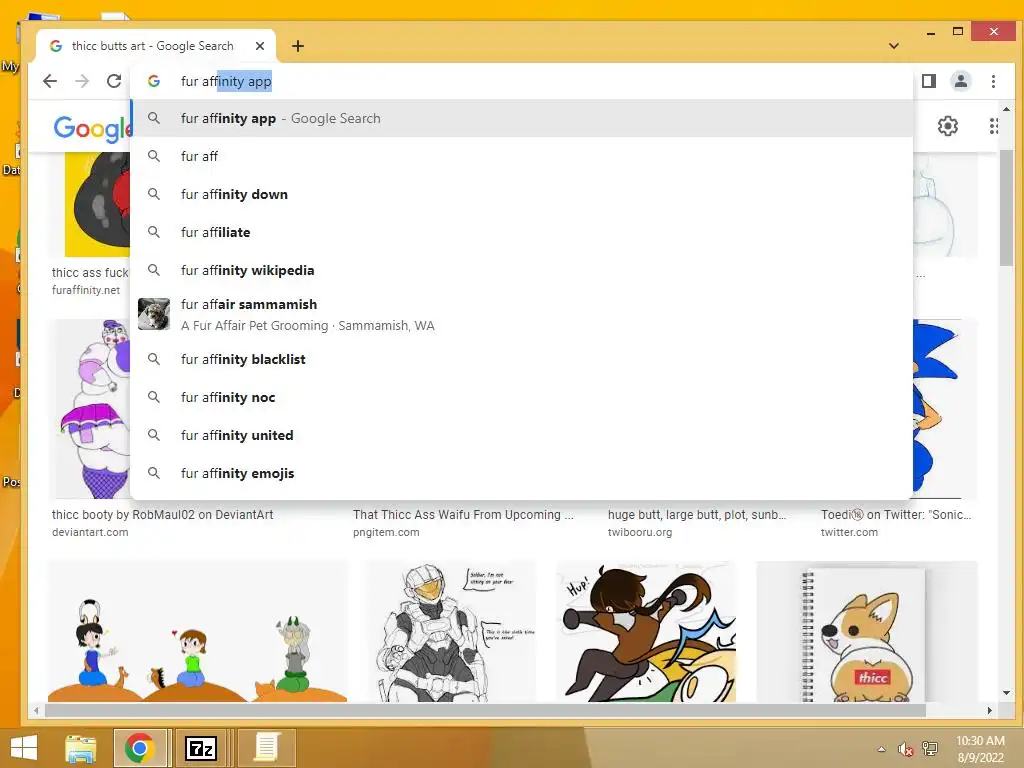Go back to the previous page
Screen dimensions: 1024x768
(x=50, y=81)
